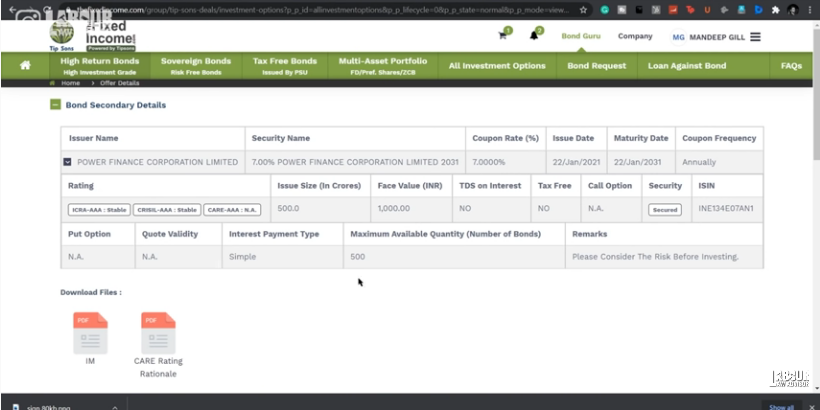Click the Tip Sons logo

point(62,35)
